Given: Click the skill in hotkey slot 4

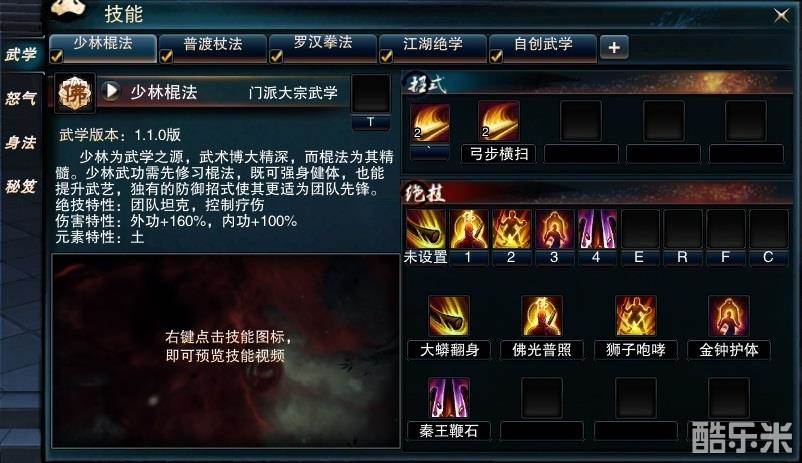Looking at the screenshot, I should [x=596, y=229].
